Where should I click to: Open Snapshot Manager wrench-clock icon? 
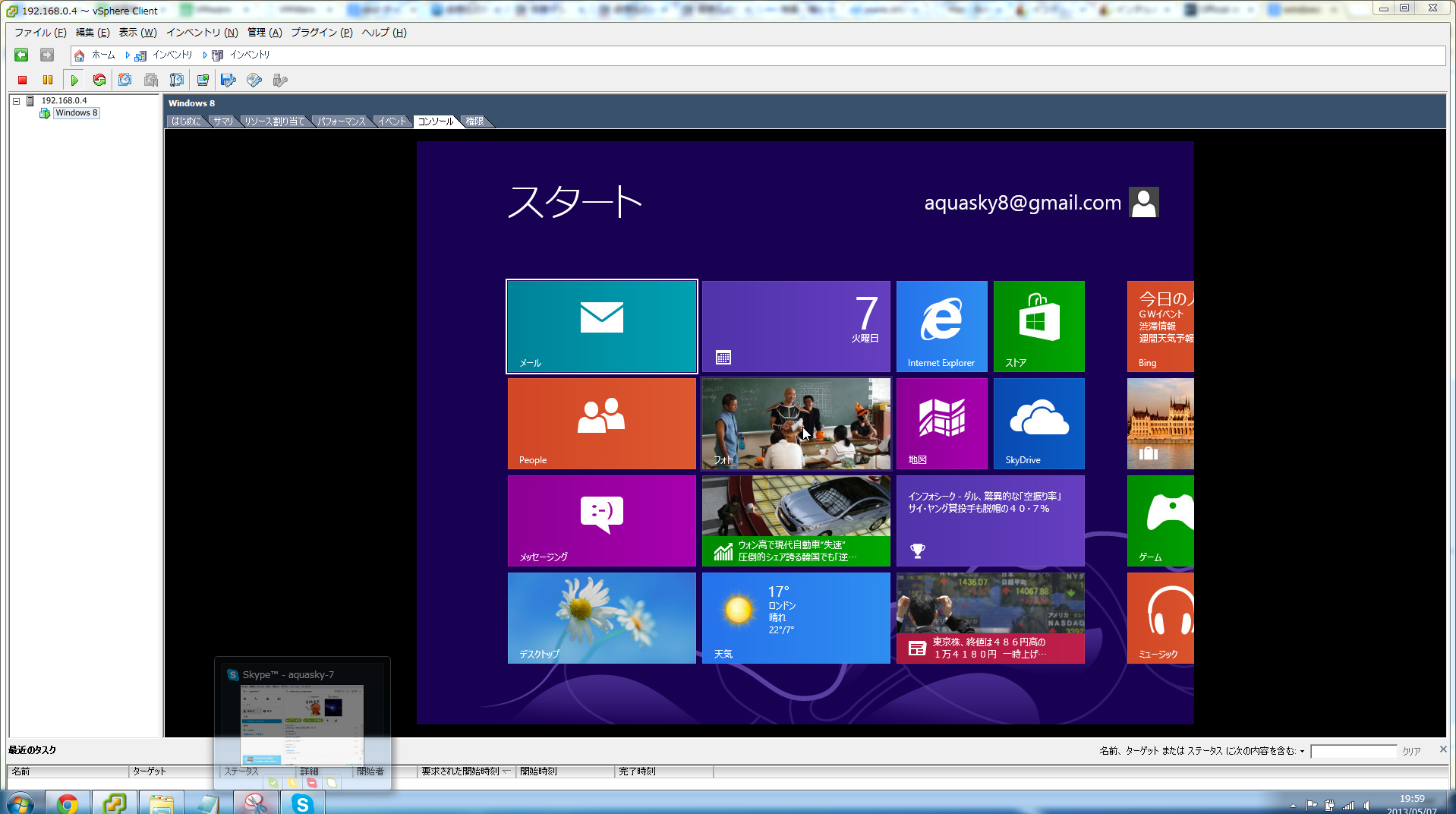(177, 80)
